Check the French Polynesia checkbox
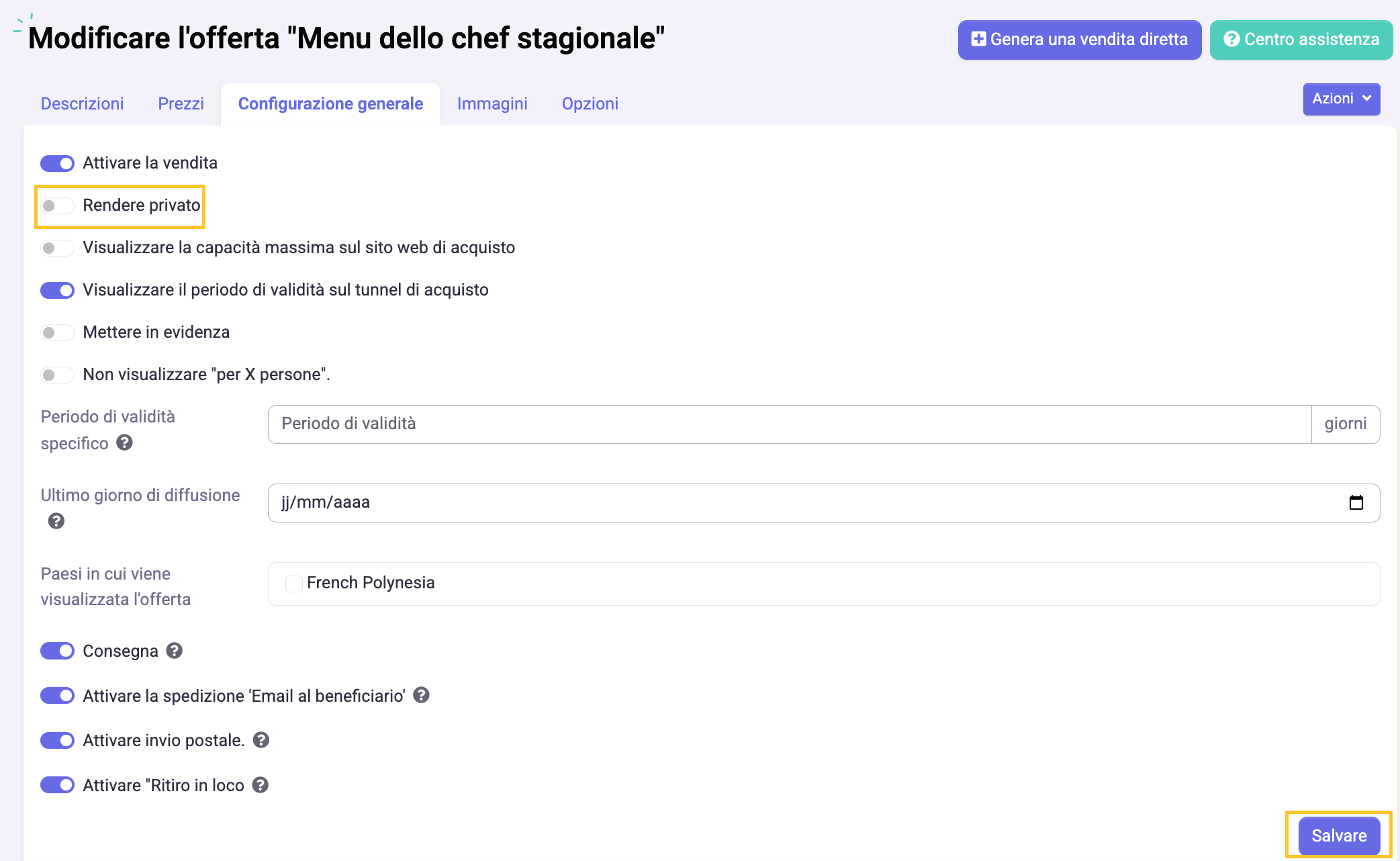This screenshot has height=861, width=1400. 293,584
